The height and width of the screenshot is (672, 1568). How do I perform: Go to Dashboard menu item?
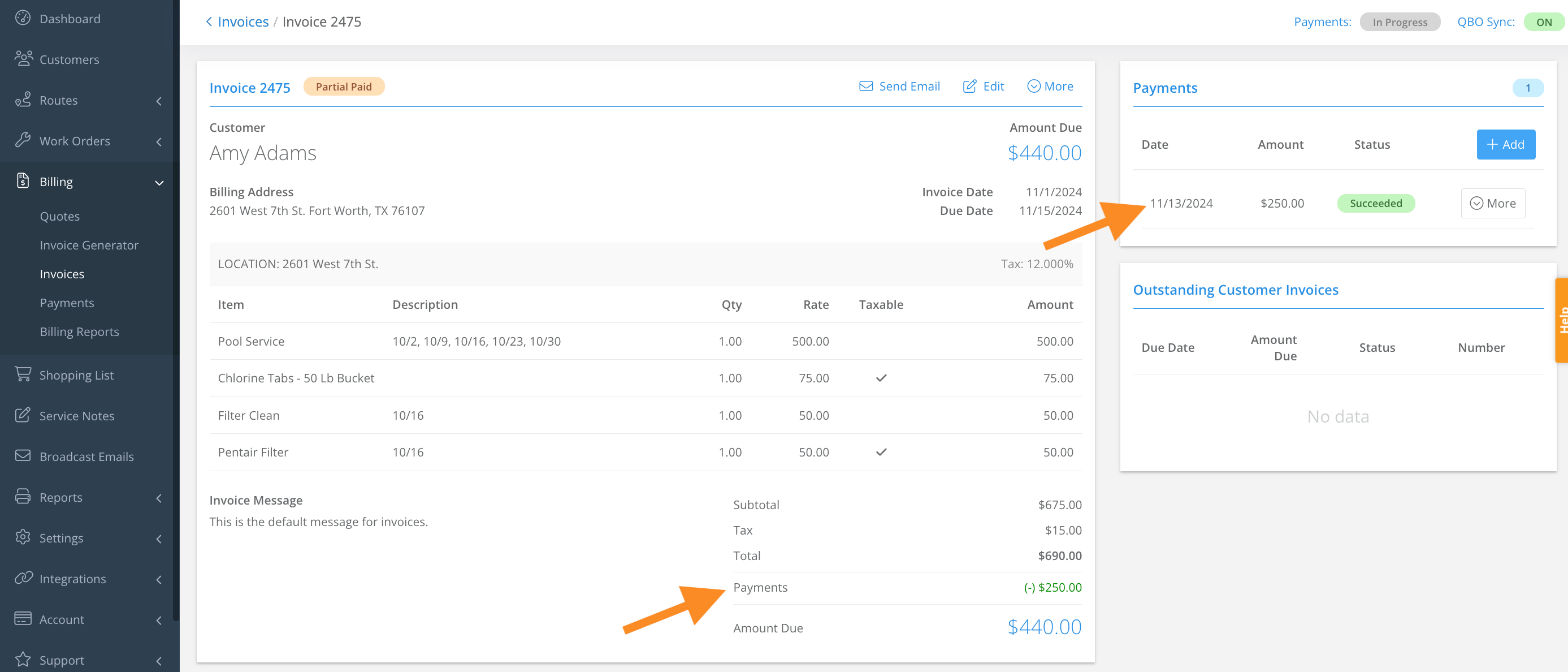pos(70,19)
